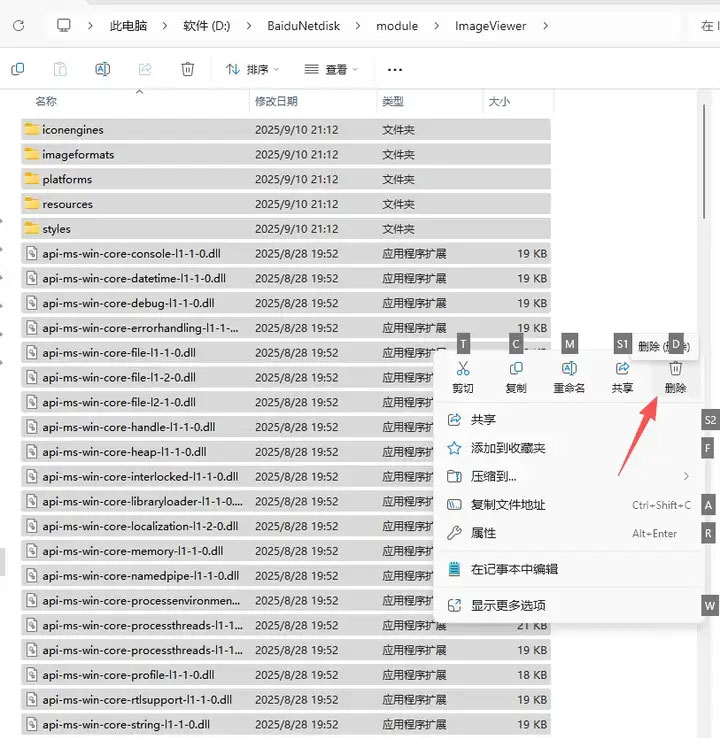Choose 复制文件地址 in context menu
The width and height of the screenshot is (720, 738).
coord(508,505)
